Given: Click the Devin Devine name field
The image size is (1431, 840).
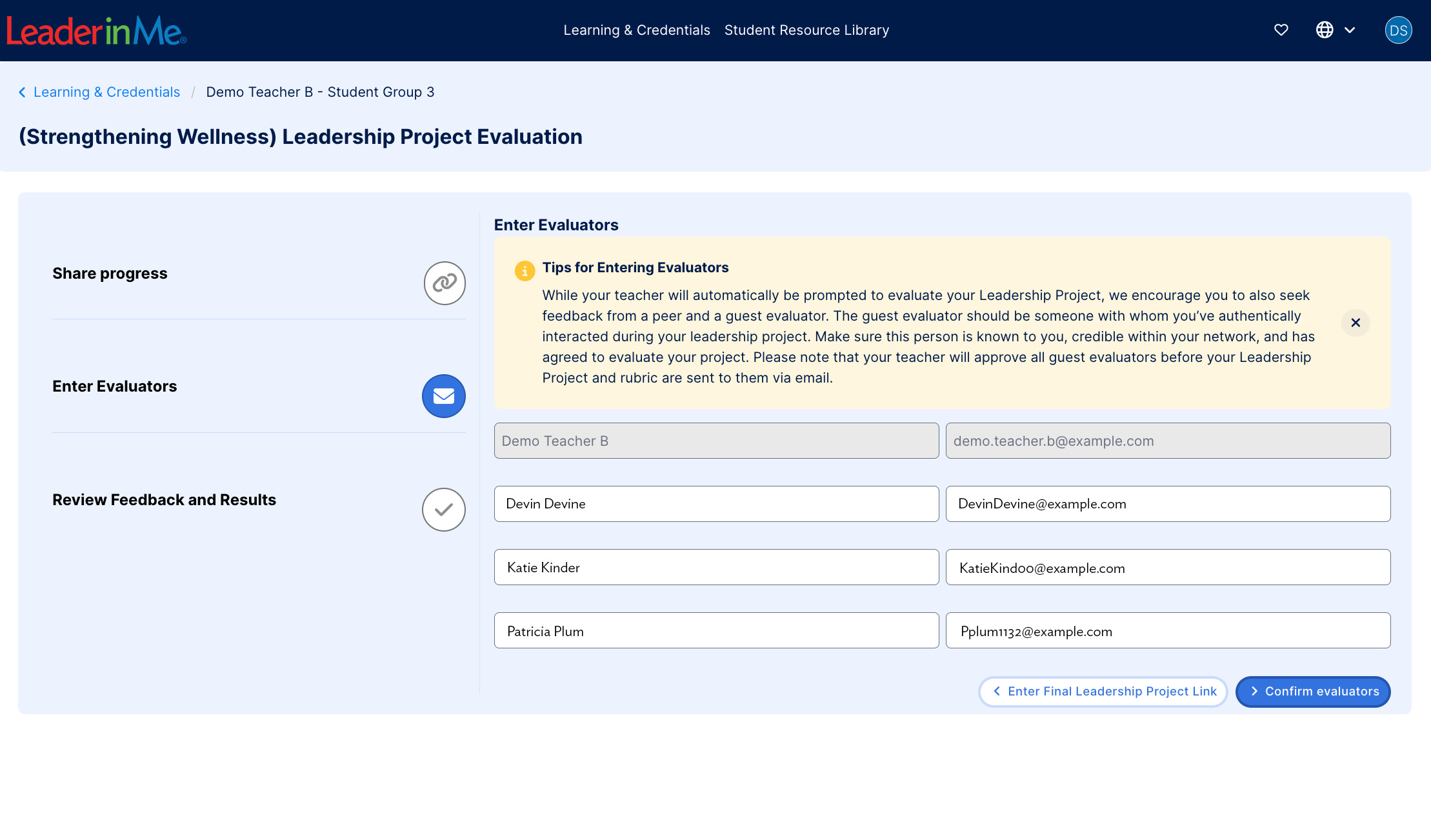Looking at the screenshot, I should pyautogui.click(x=715, y=504).
